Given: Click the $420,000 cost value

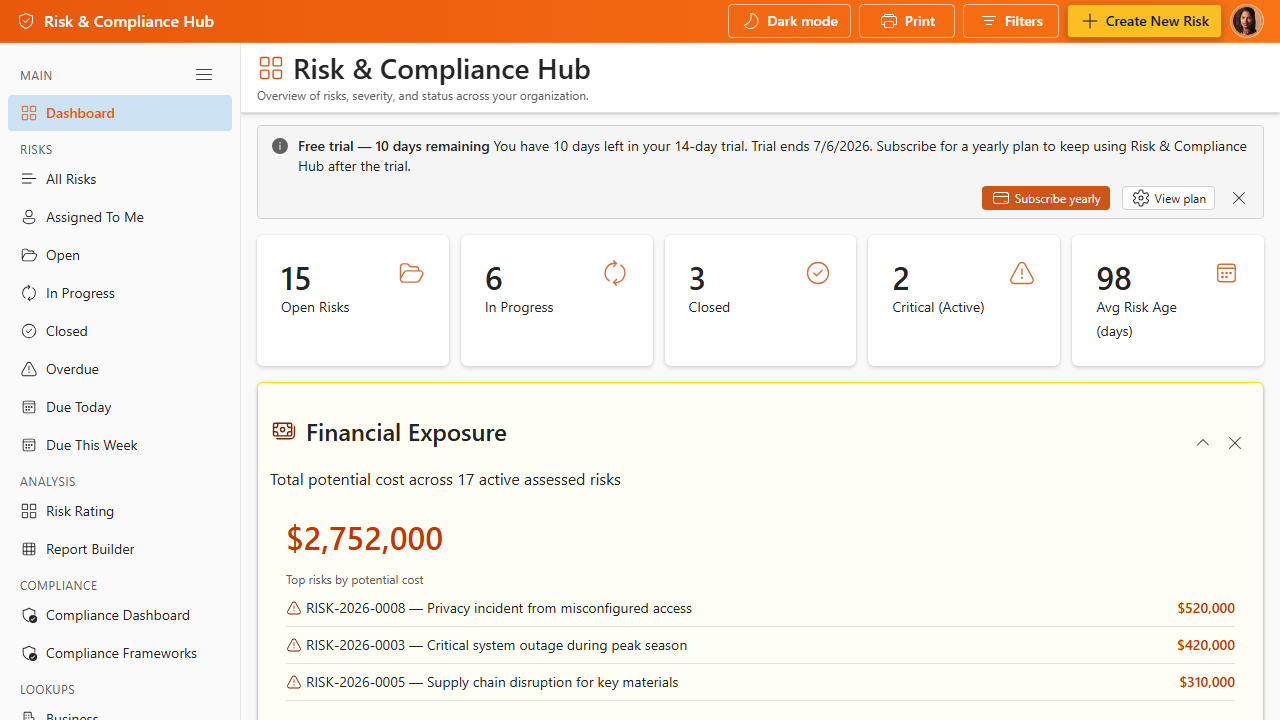Looking at the screenshot, I should [1206, 645].
